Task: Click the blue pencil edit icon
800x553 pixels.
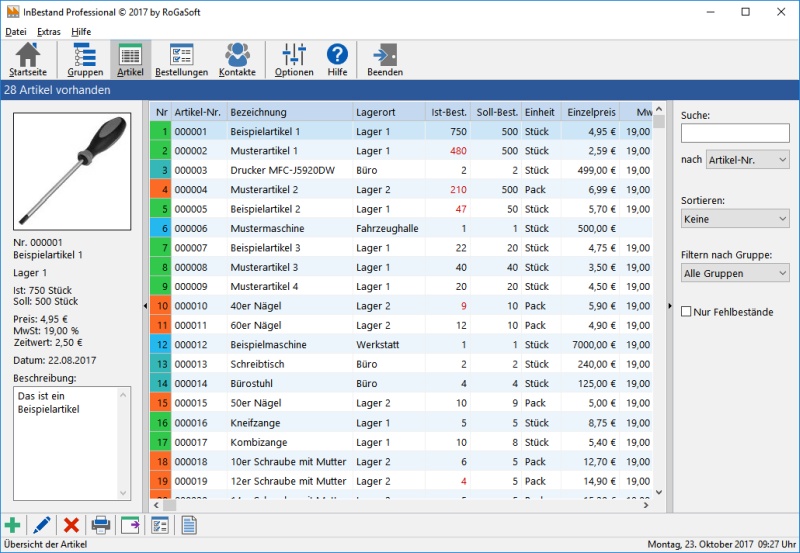Action: click(x=42, y=525)
